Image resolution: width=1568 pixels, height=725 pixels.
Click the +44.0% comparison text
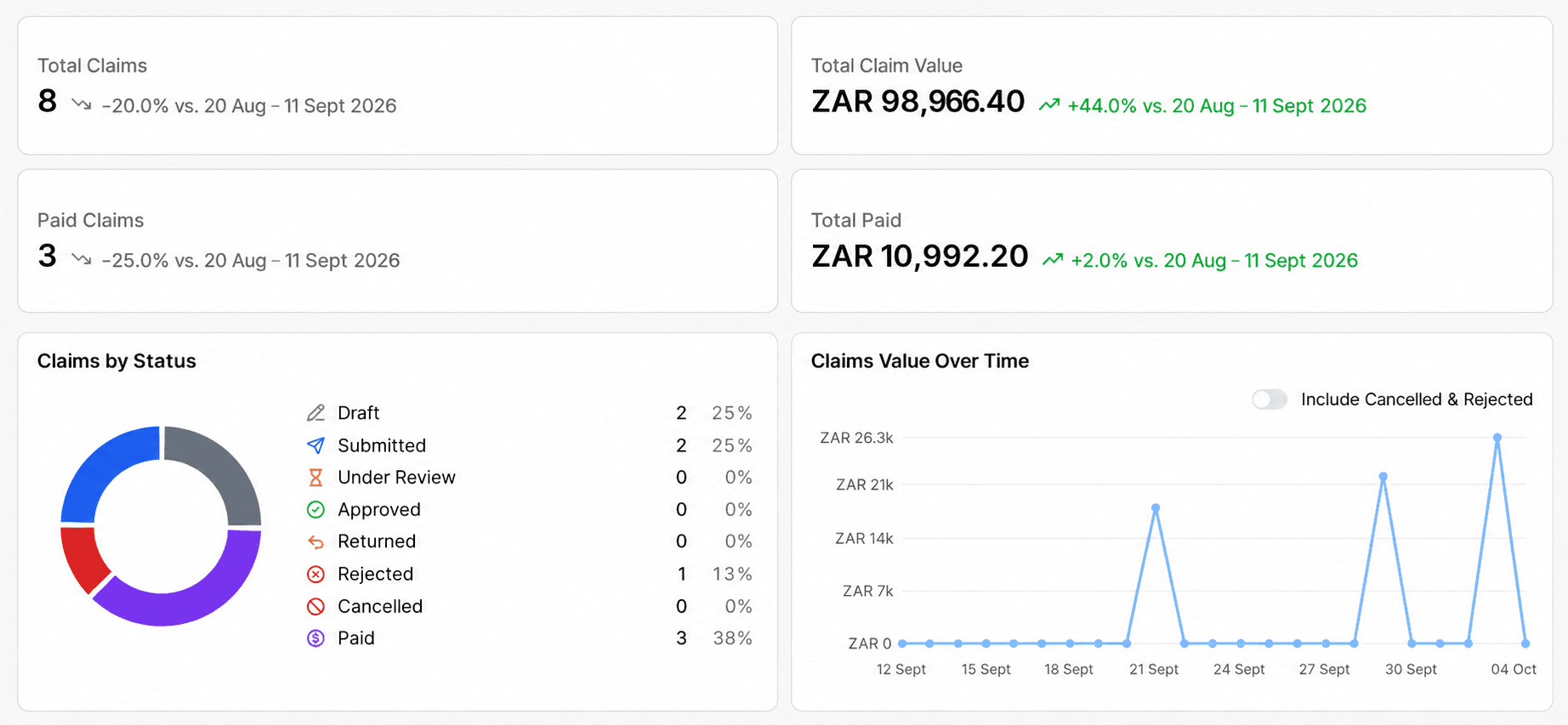click(x=1217, y=105)
